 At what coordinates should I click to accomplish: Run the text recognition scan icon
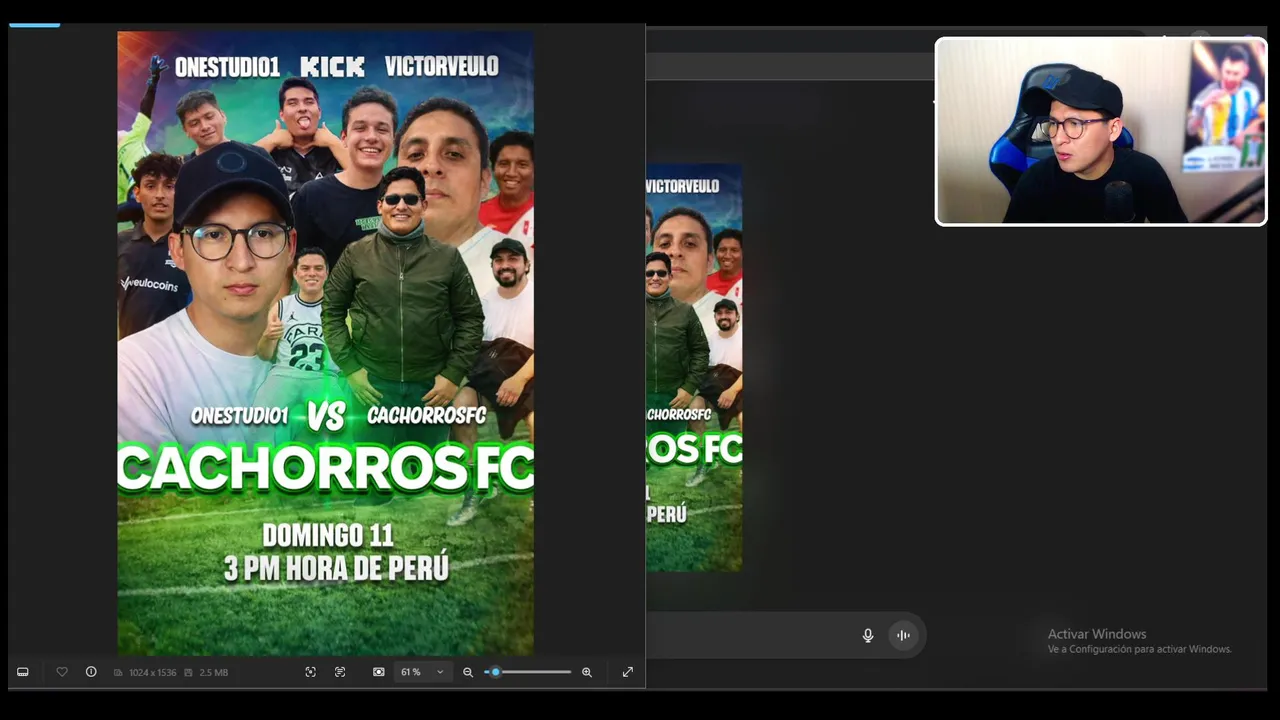click(340, 672)
